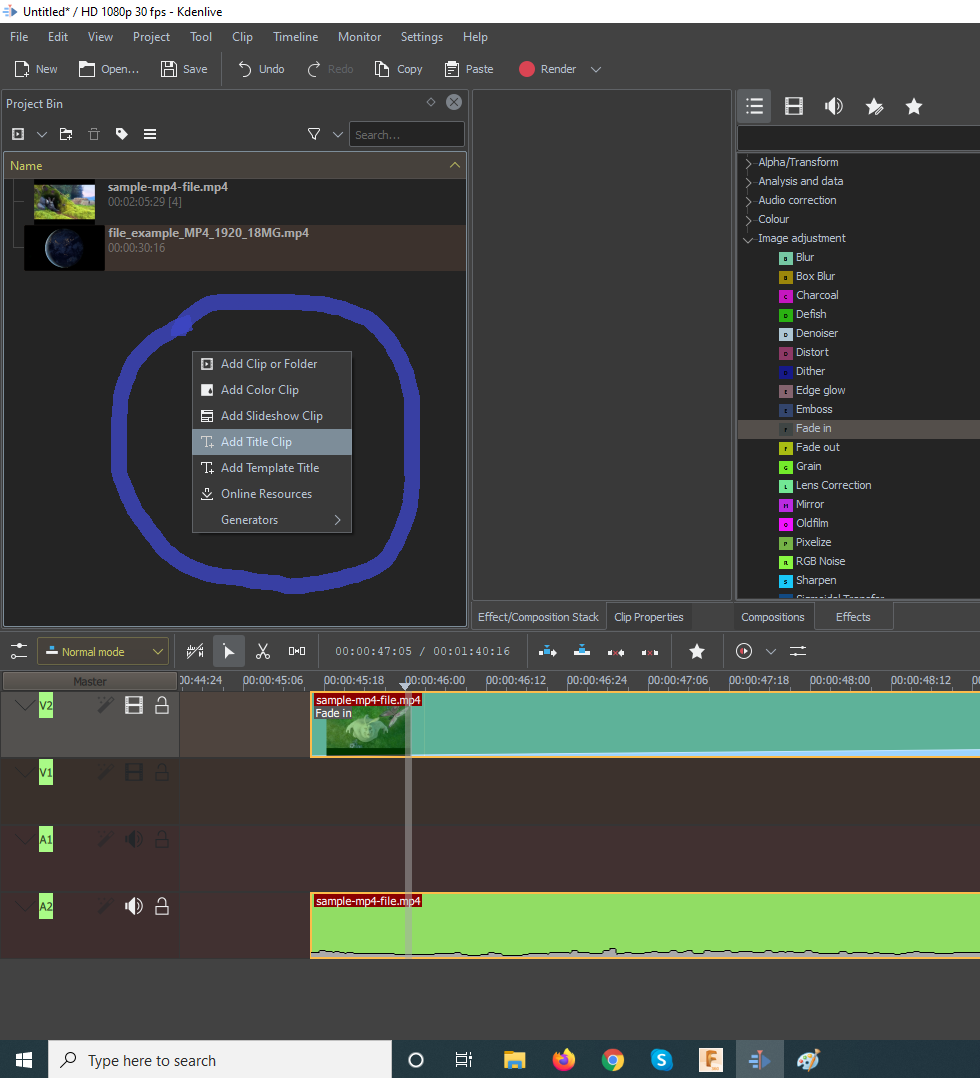Click the tag icon in Project Bin
Screen dimensions: 980x1078
[122, 134]
